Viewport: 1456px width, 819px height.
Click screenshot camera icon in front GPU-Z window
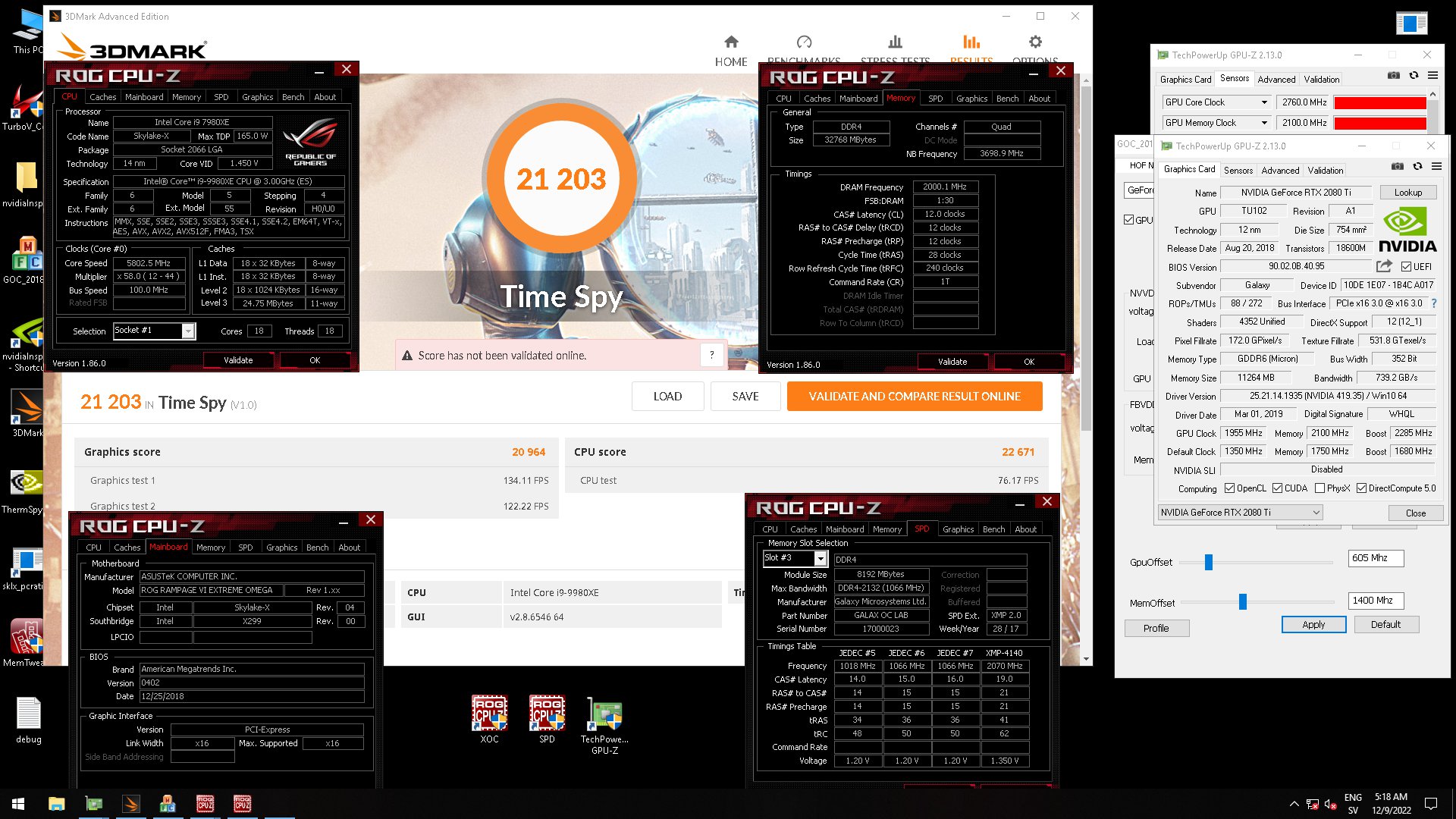coord(1398,166)
